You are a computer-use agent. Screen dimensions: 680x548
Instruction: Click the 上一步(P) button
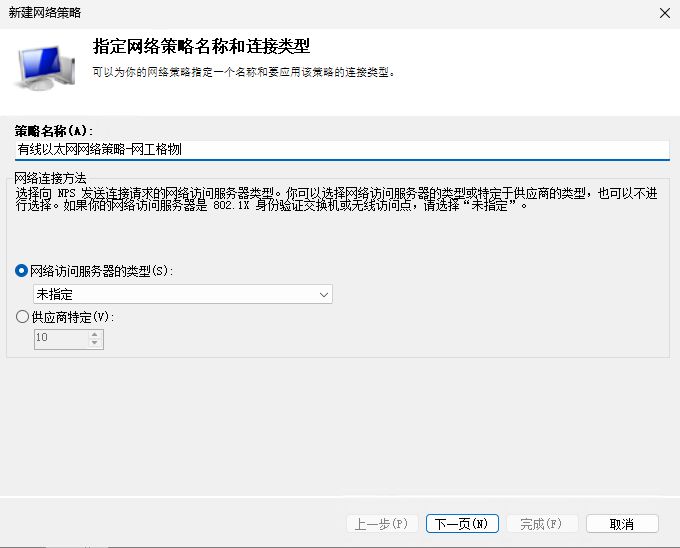point(381,524)
